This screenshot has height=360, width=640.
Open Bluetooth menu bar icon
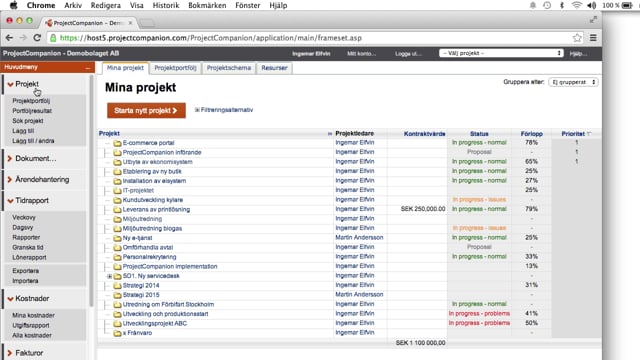point(562,5)
